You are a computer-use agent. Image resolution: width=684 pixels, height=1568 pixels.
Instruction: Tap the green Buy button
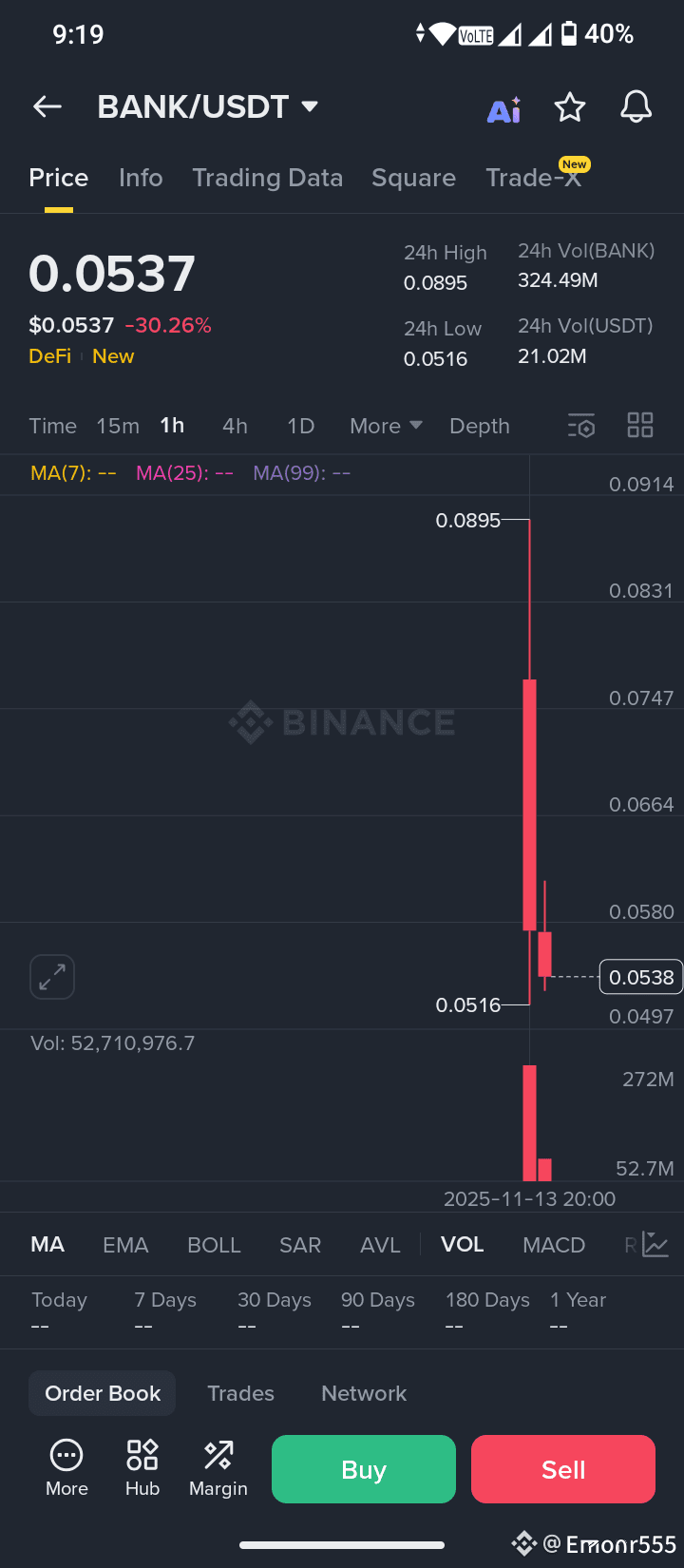click(x=364, y=1469)
